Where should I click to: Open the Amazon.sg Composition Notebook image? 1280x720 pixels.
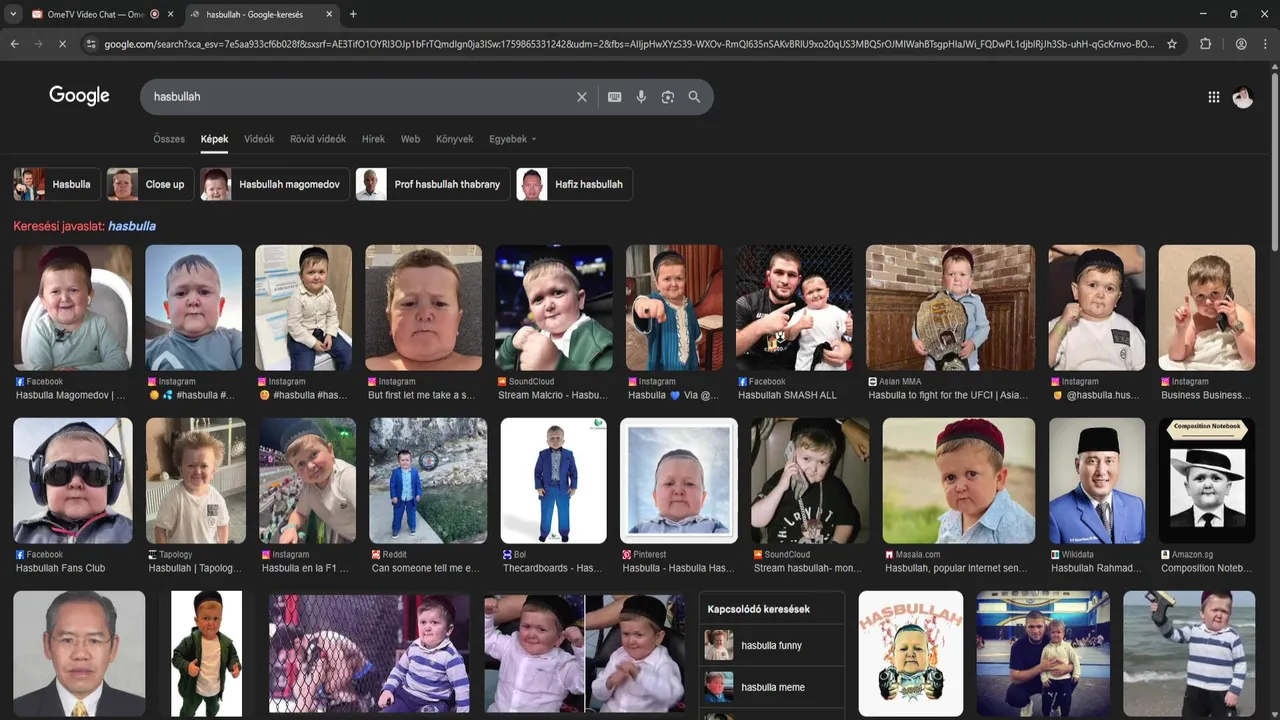click(x=1206, y=481)
